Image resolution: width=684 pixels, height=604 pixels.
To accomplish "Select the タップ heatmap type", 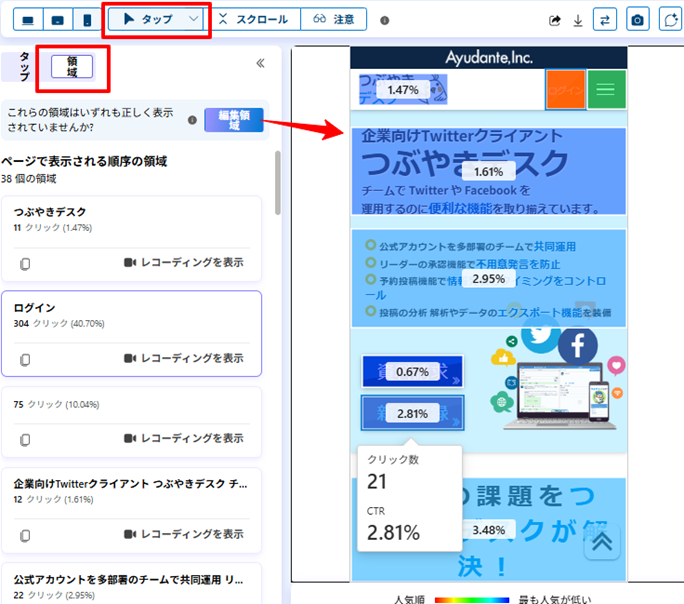I will (148, 19).
